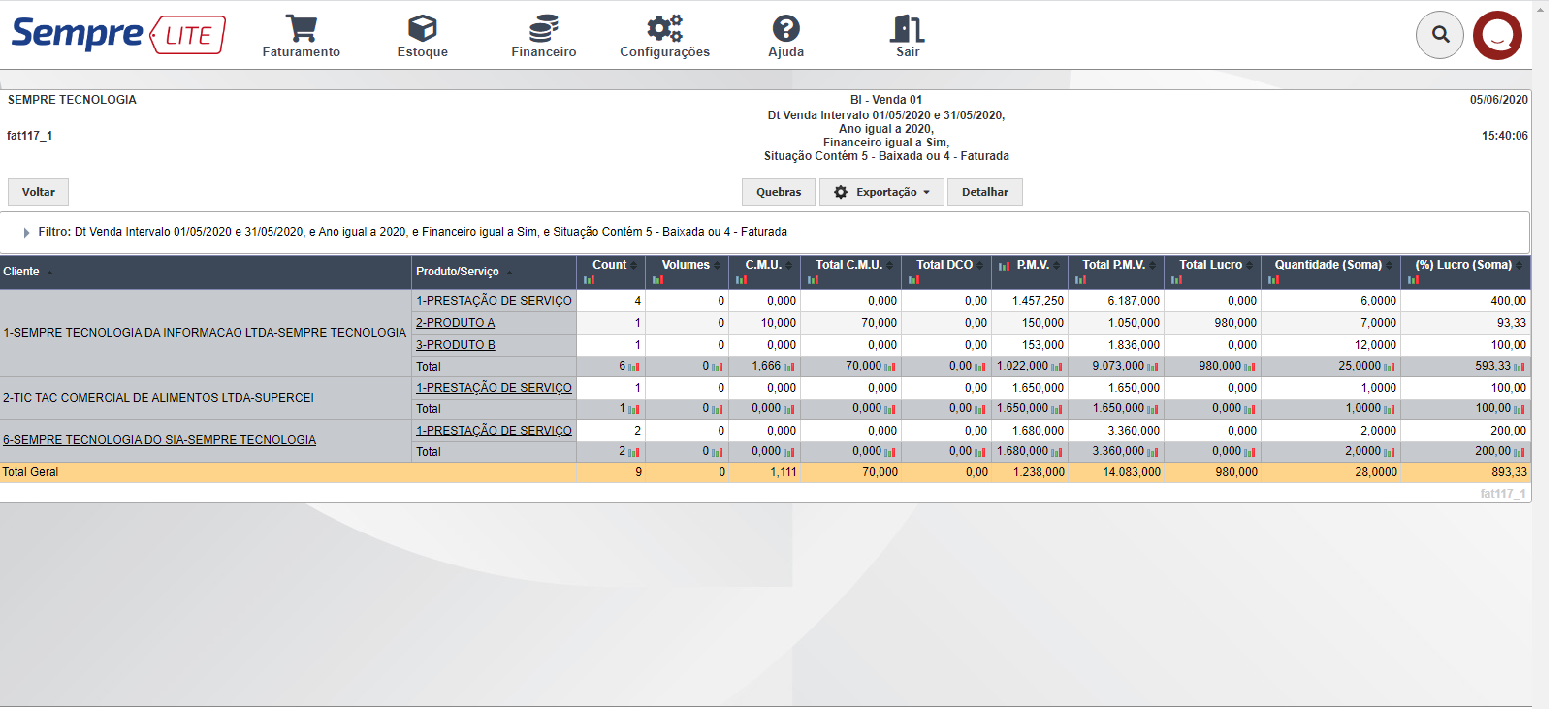Go back with the Voltar button
The width and height of the screenshot is (1568, 709).
(x=39, y=192)
